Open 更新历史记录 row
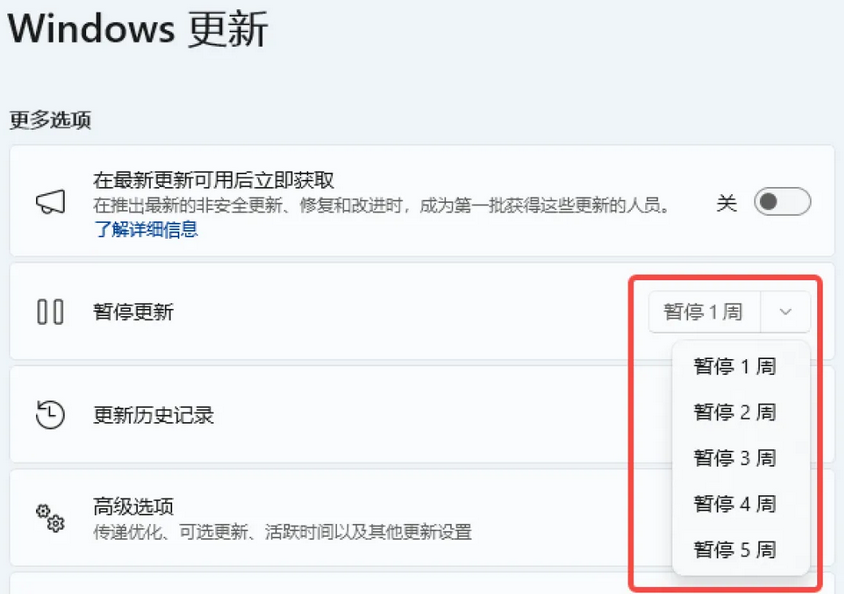The height and width of the screenshot is (594, 844). [x=423, y=414]
